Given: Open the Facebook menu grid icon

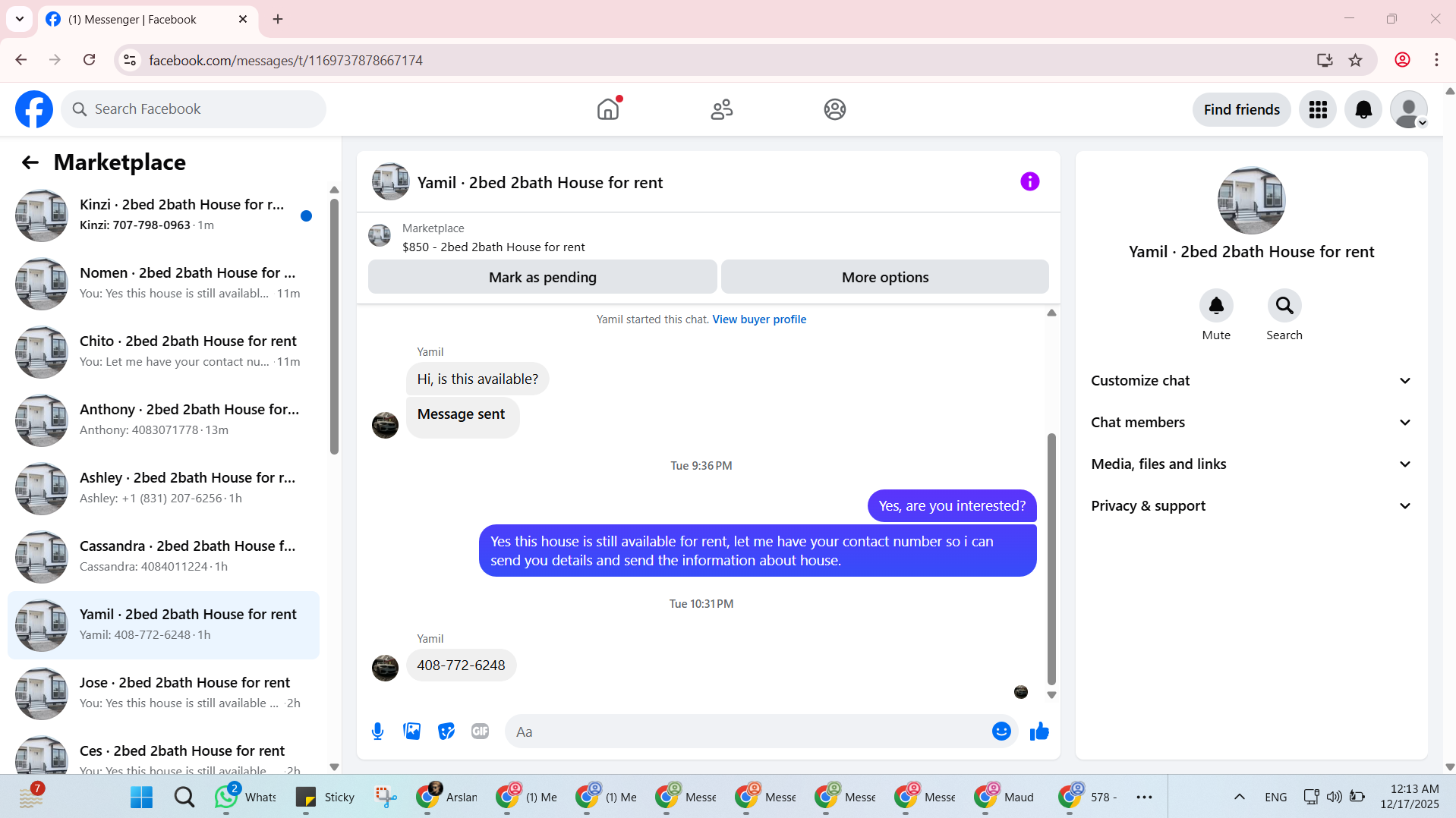Looking at the screenshot, I should 1318,109.
